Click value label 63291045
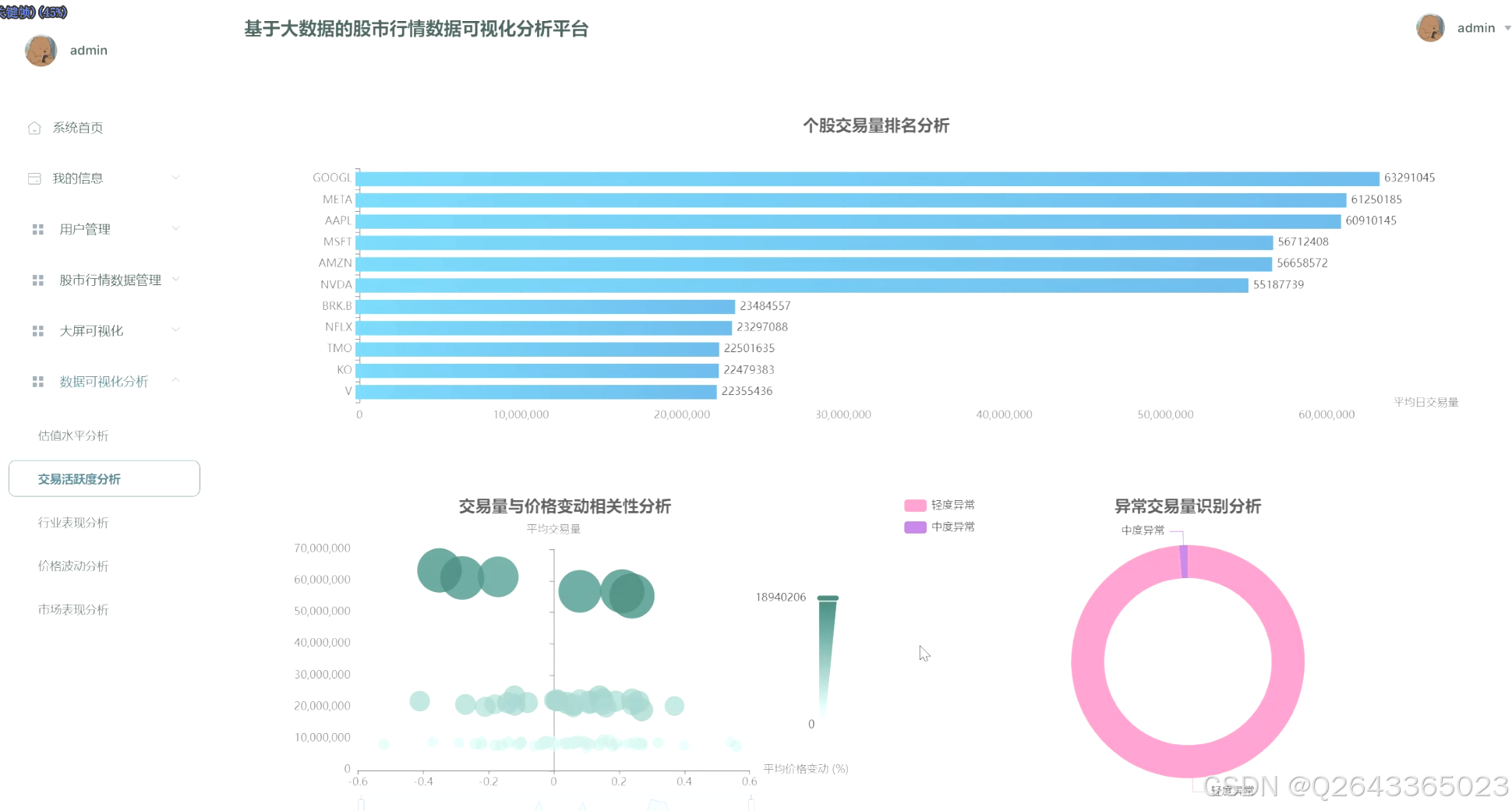The width and height of the screenshot is (1512, 811). coord(1409,178)
